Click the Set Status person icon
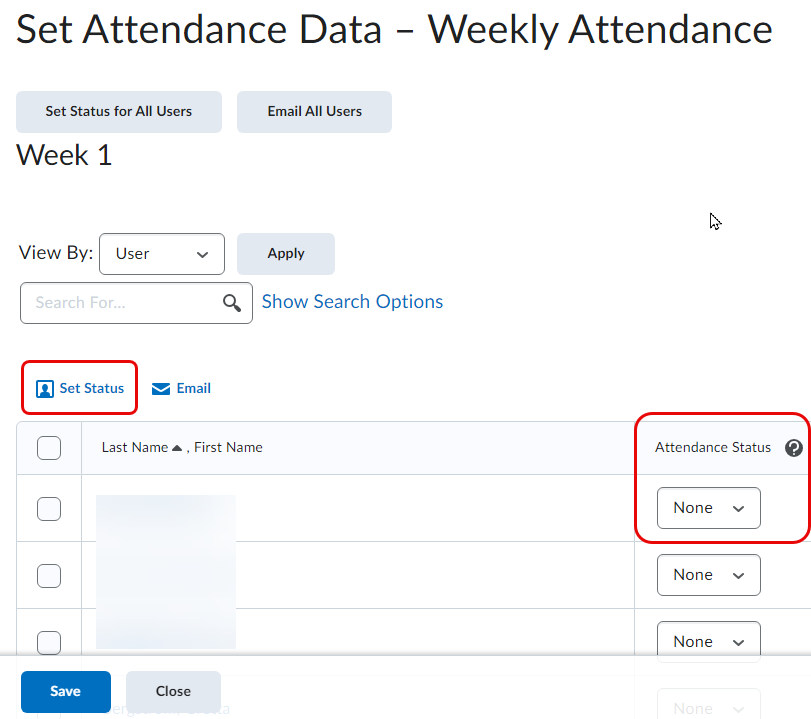811x719 pixels. (45, 389)
